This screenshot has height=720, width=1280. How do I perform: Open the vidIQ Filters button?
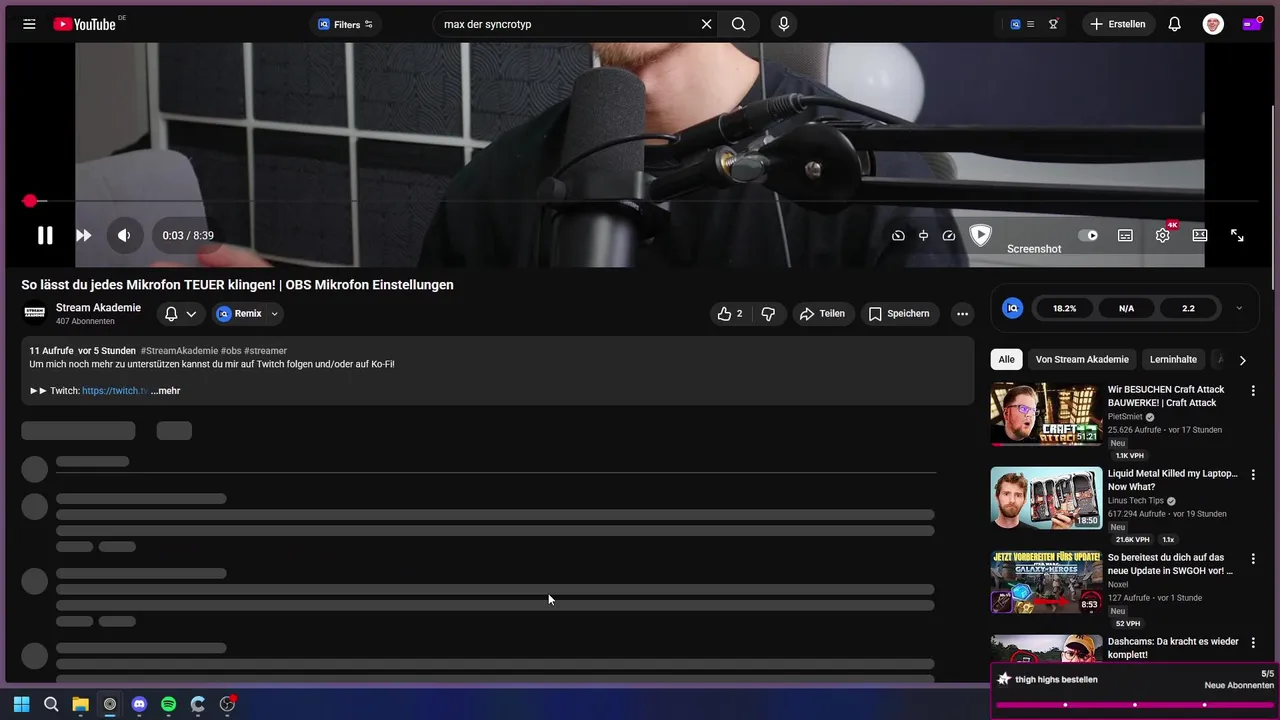point(345,24)
